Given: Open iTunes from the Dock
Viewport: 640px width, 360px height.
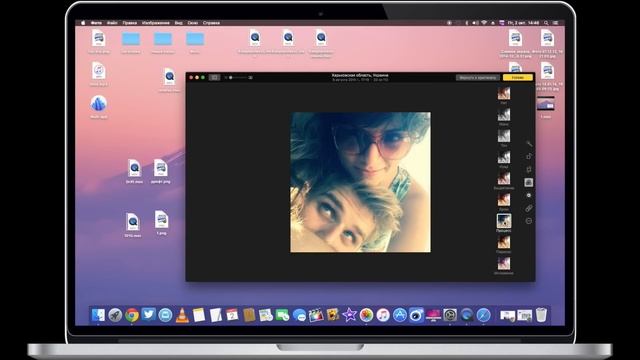Looking at the screenshot, I should [x=383, y=315].
